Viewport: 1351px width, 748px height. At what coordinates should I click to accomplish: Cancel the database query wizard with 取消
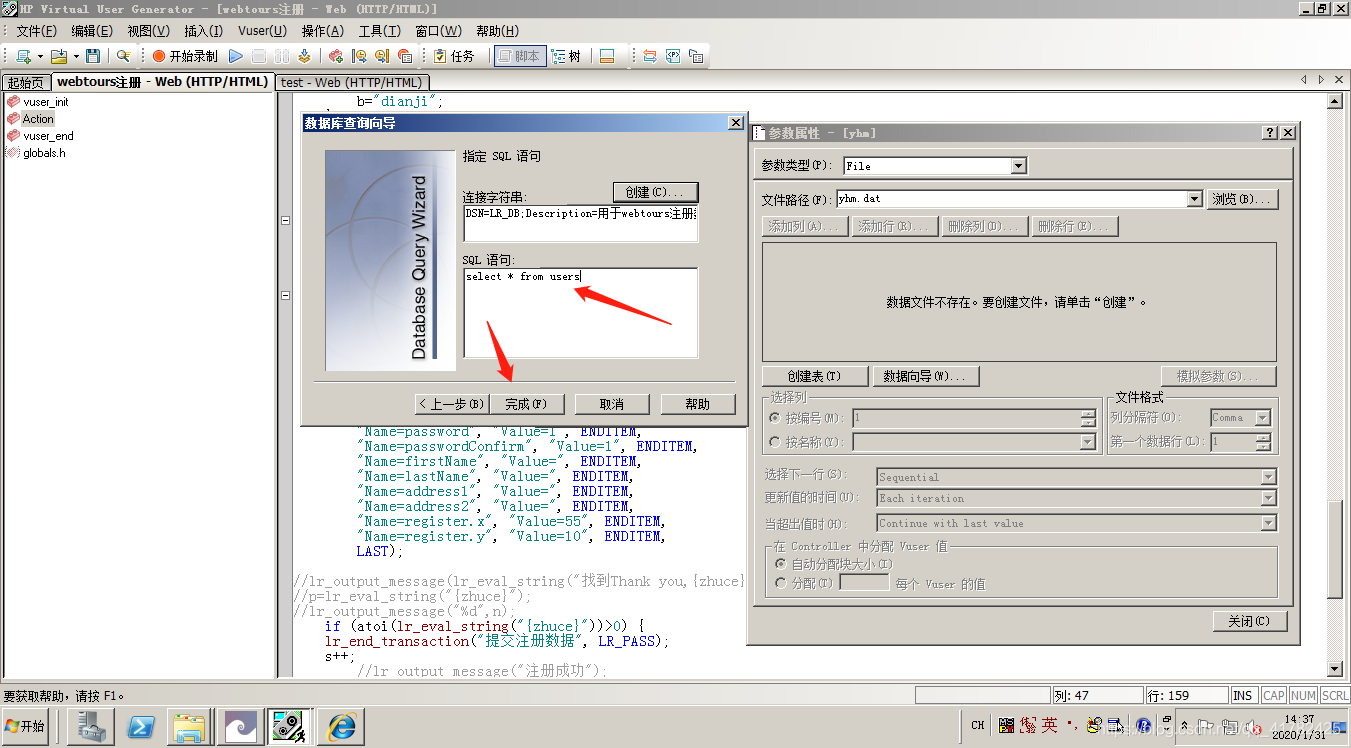coord(612,404)
